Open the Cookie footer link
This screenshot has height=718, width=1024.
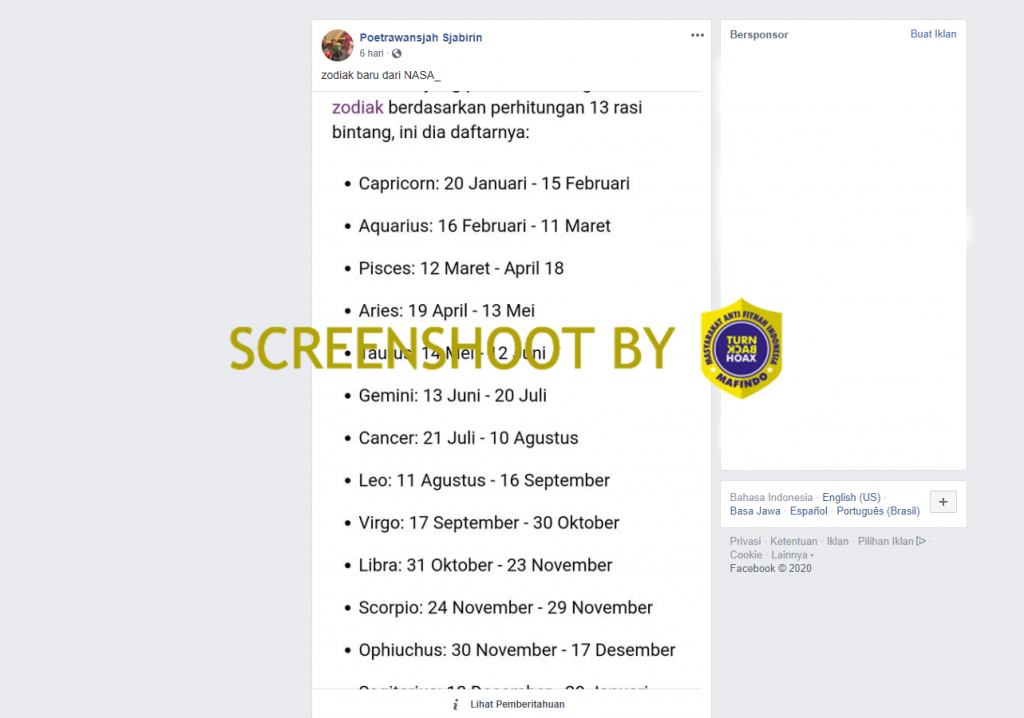pos(746,555)
